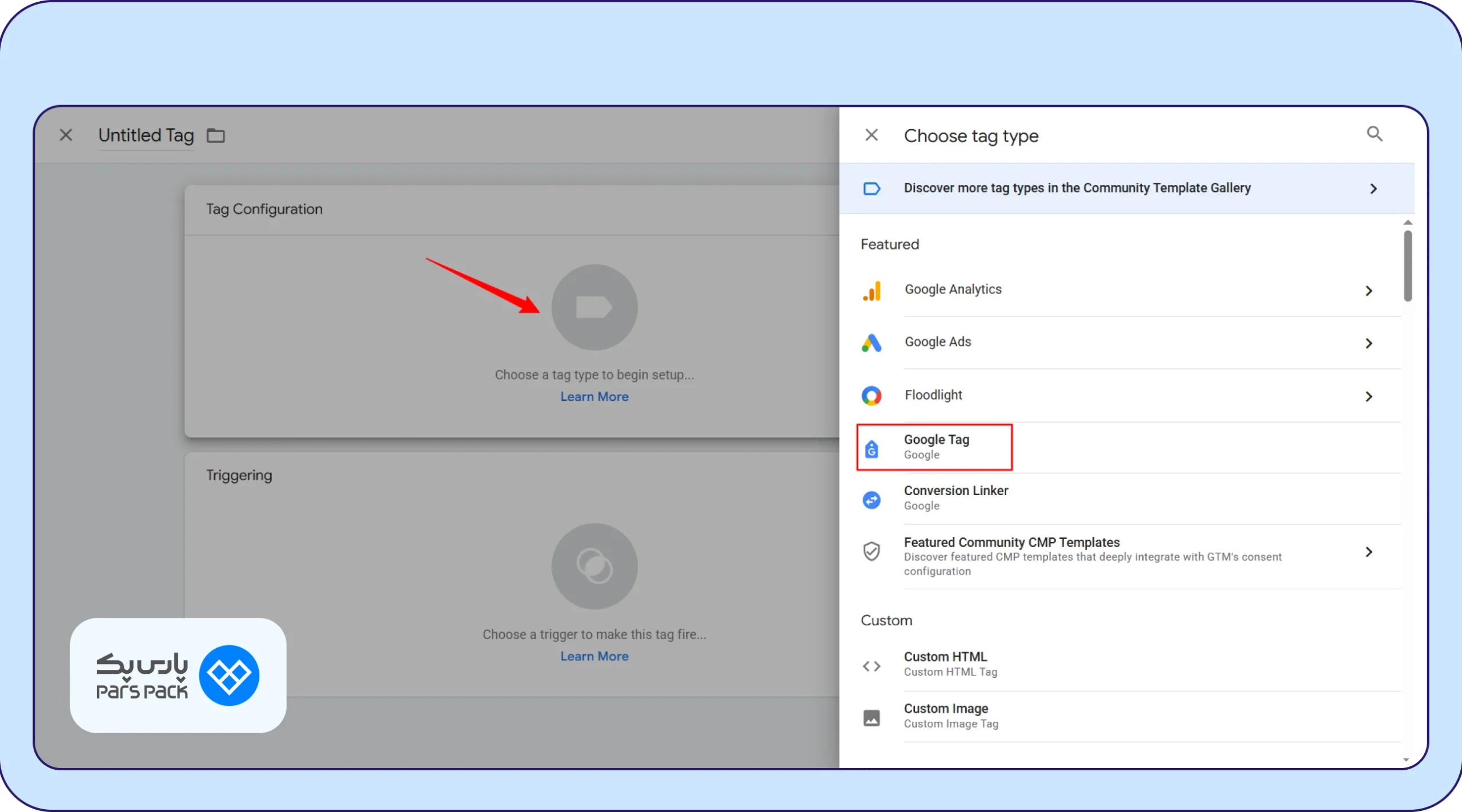Click the Google Analytics bar chart icon
The width and height of the screenshot is (1462, 812).
click(872, 291)
